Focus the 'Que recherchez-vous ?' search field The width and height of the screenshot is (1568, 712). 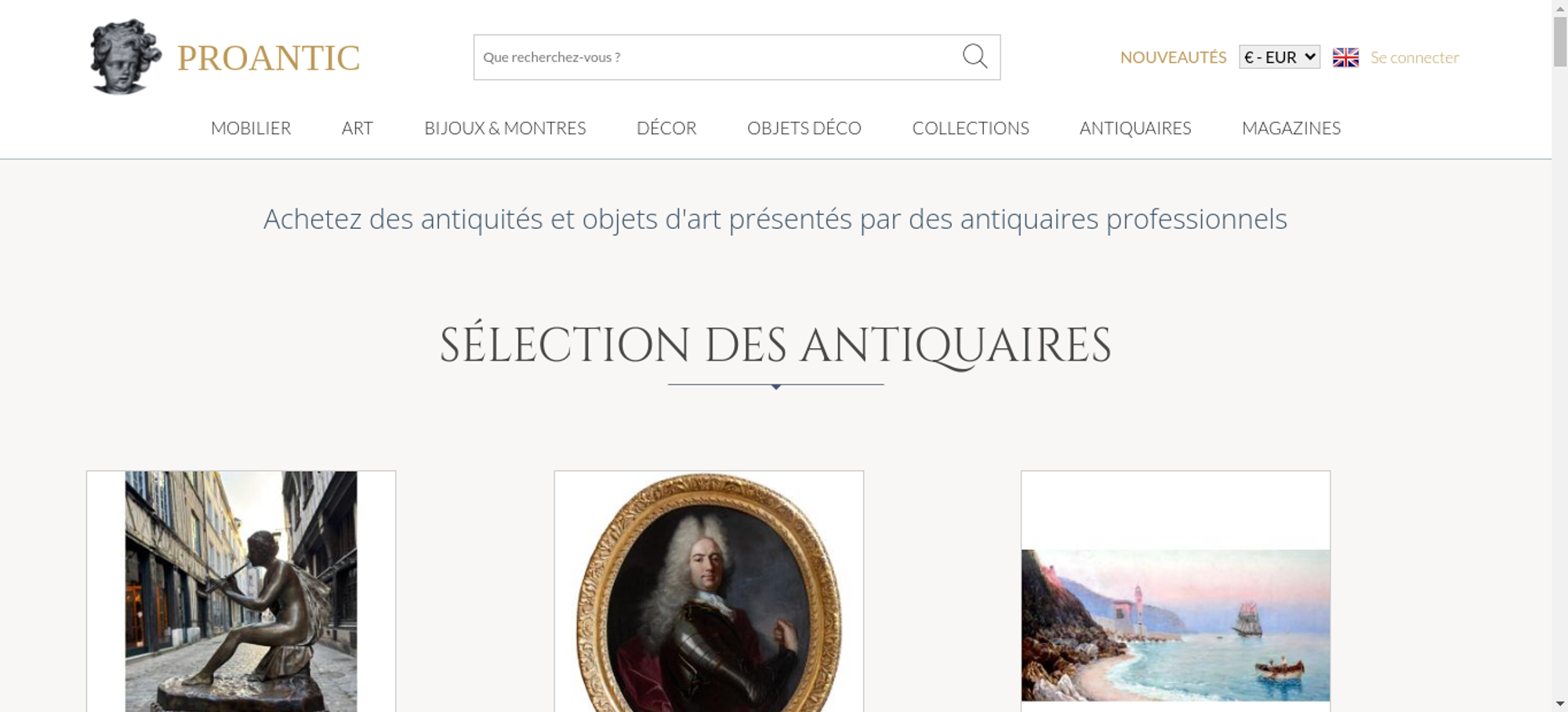coord(717,57)
